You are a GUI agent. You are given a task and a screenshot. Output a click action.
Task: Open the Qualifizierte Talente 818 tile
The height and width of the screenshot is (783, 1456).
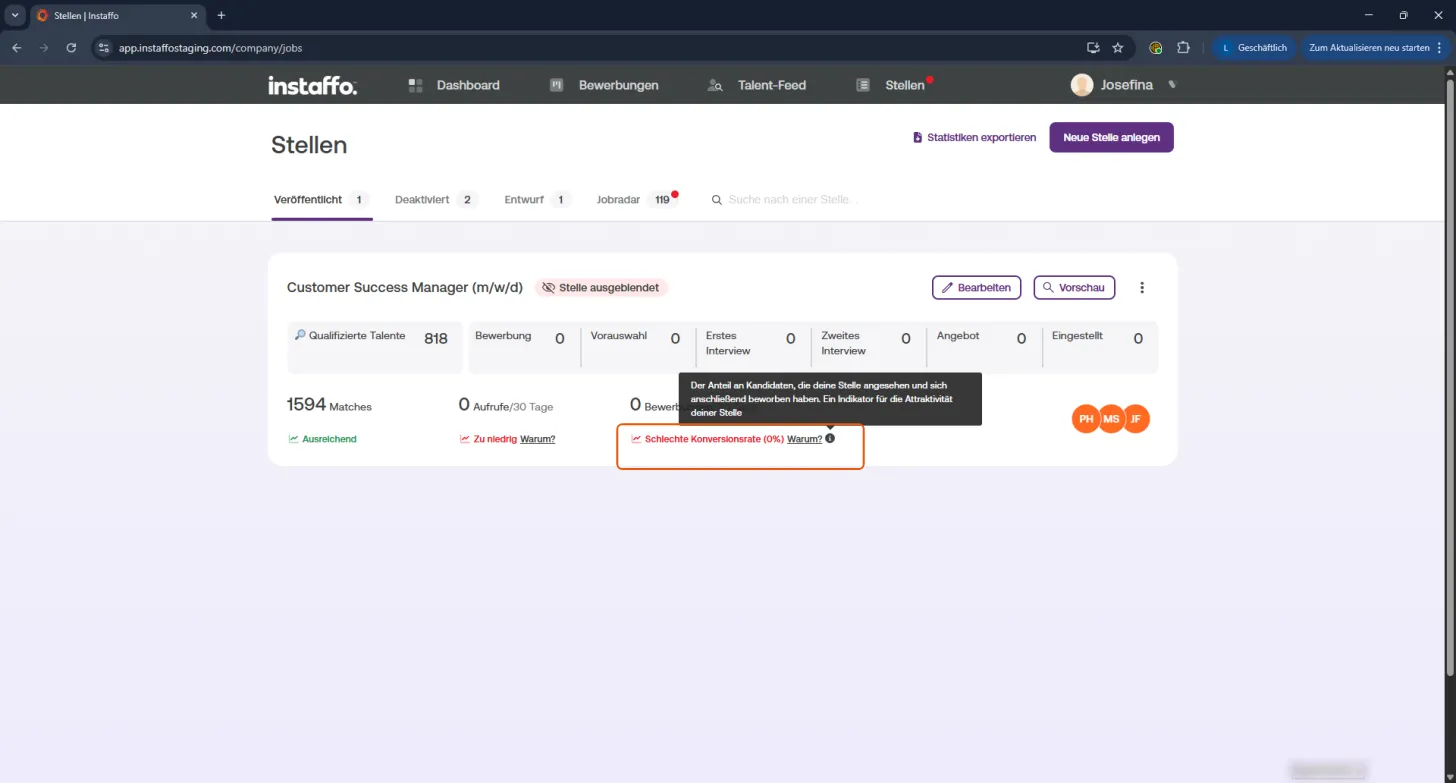click(374, 347)
